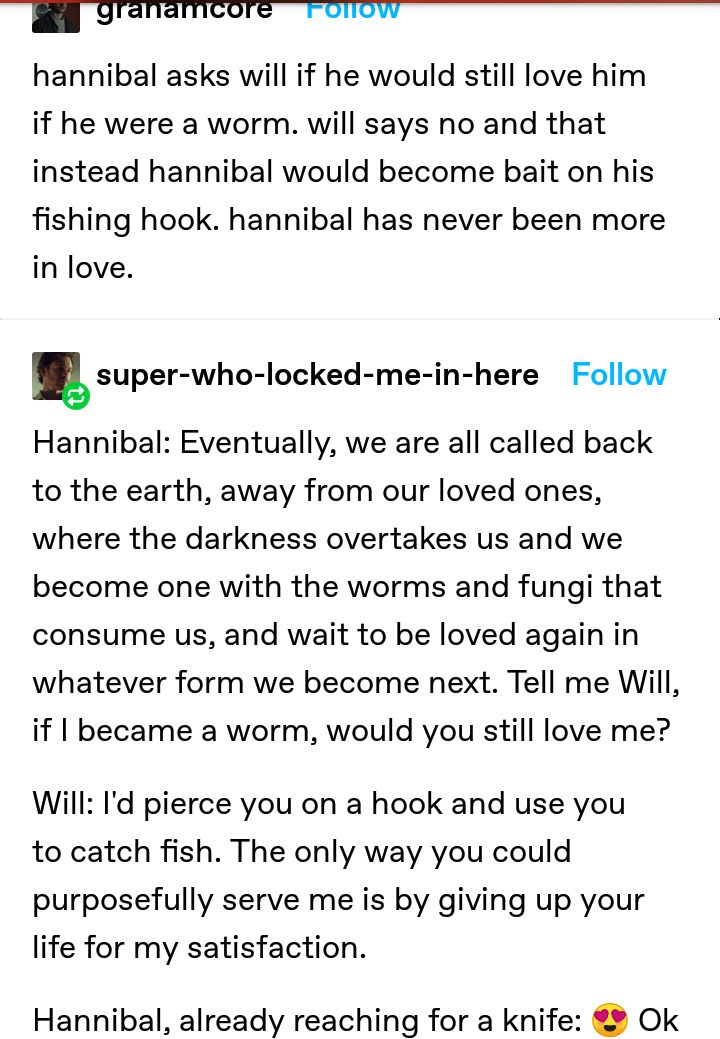This screenshot has width=720, height=1039.
Task: Select the 'Will: I'd pierce you' paragraph
Action: pyautogui.click(x=338, y=876)
